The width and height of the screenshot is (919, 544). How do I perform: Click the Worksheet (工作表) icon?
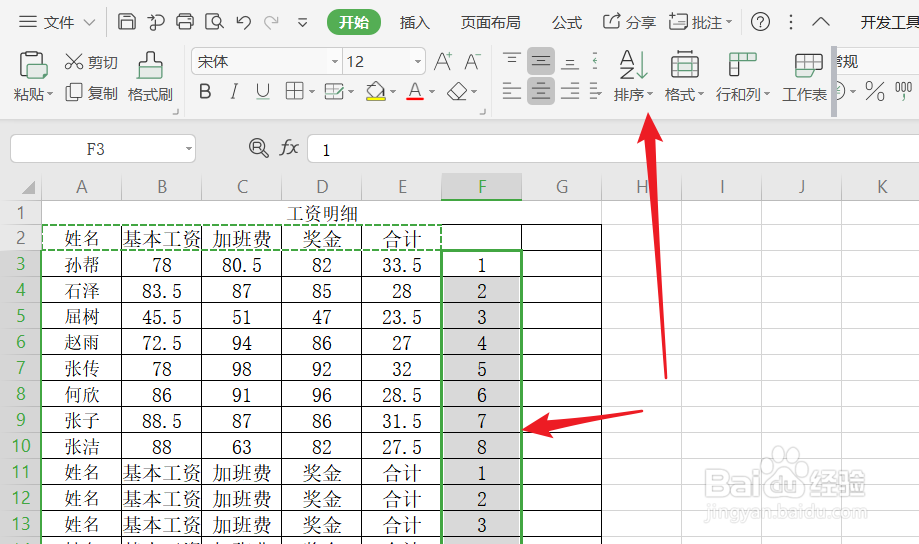point(809,65)
